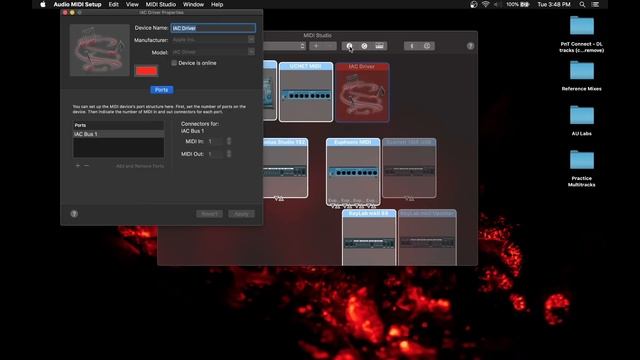Click the add device plus button in MIDI Studio
640x360 pixels.
pyautogui.click(x=316, y=46)
